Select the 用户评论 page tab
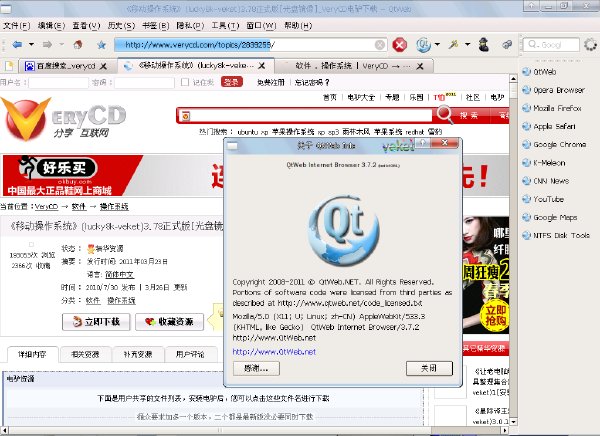This screenshot has height=436, width=600. tap(191, 354)
